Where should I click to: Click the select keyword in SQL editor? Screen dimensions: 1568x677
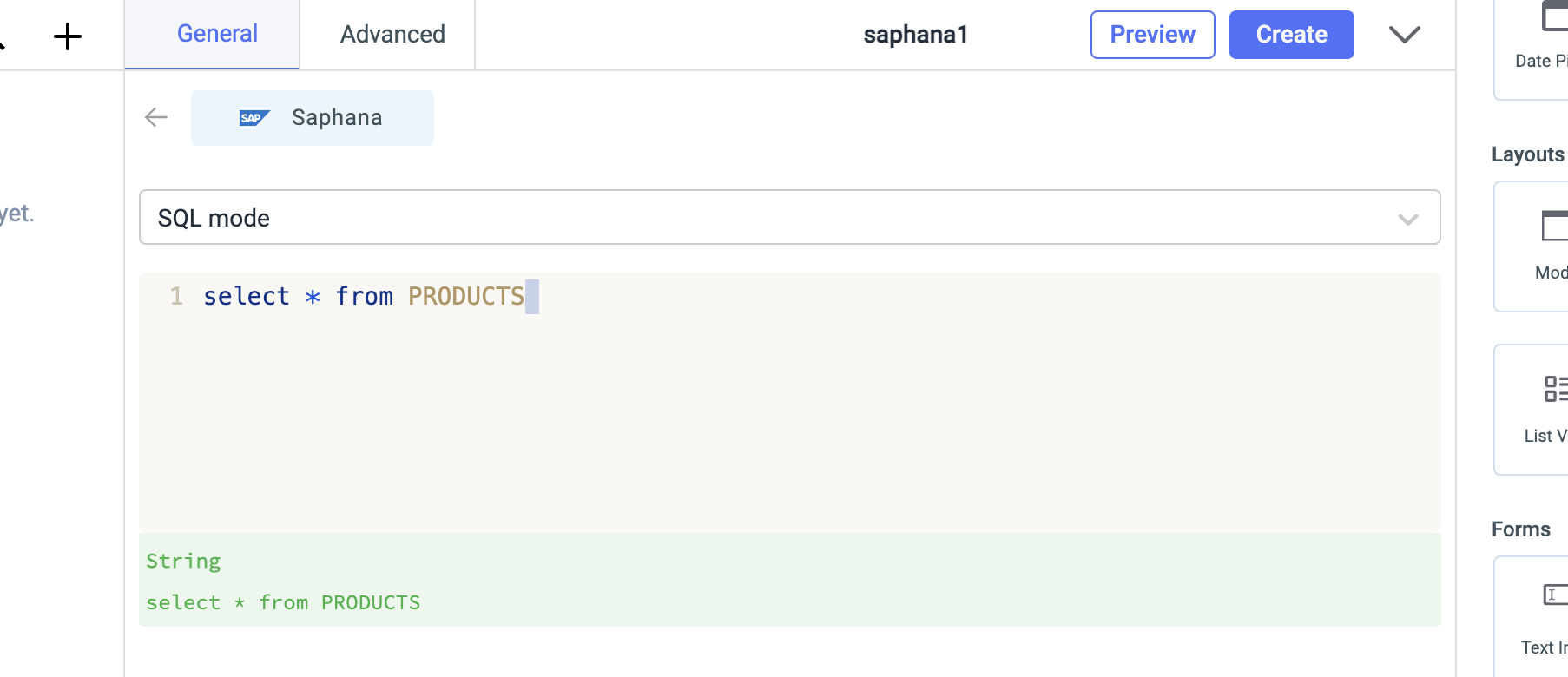click(247, 297)
